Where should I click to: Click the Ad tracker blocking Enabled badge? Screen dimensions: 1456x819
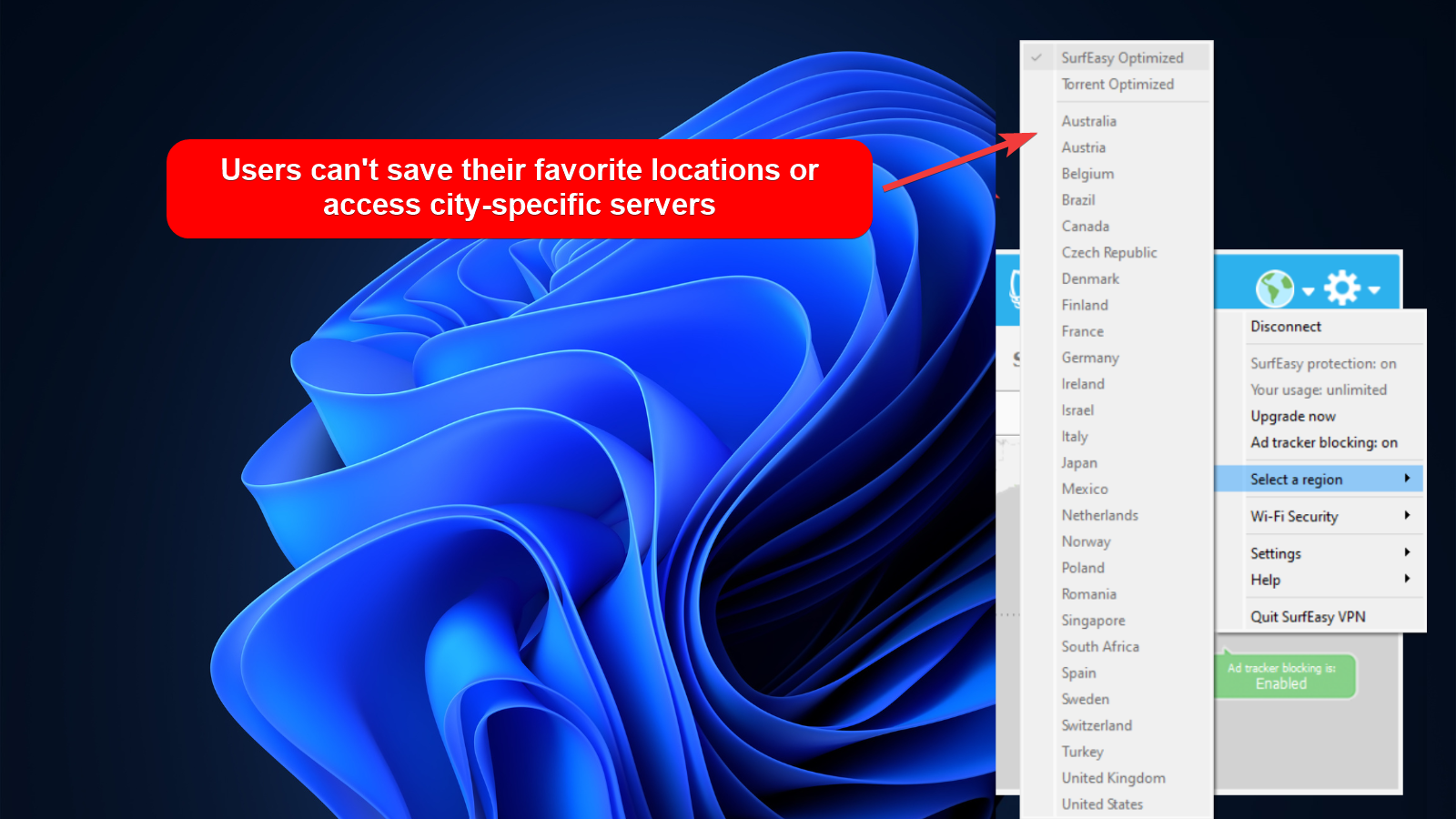tap(1285, 676)
